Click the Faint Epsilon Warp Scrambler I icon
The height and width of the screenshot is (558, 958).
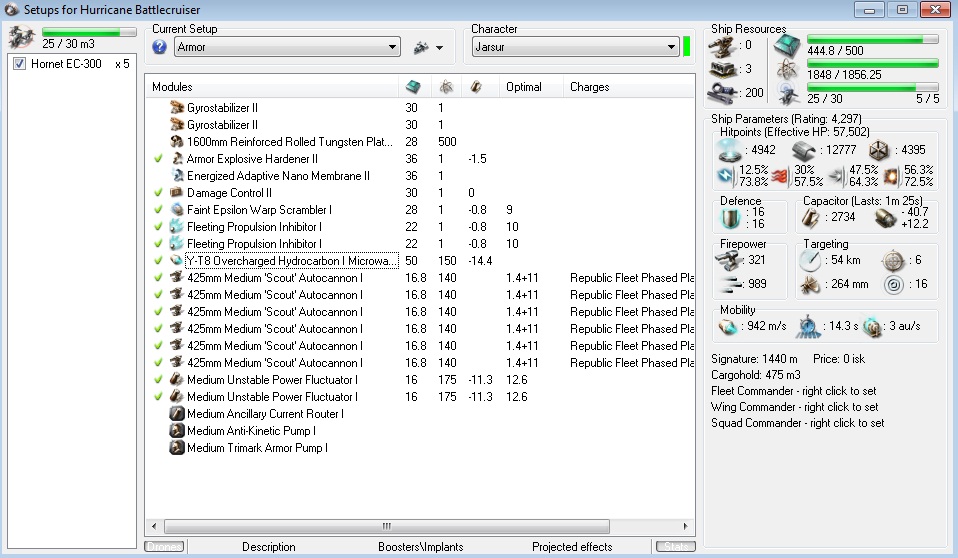click(177, 210)
